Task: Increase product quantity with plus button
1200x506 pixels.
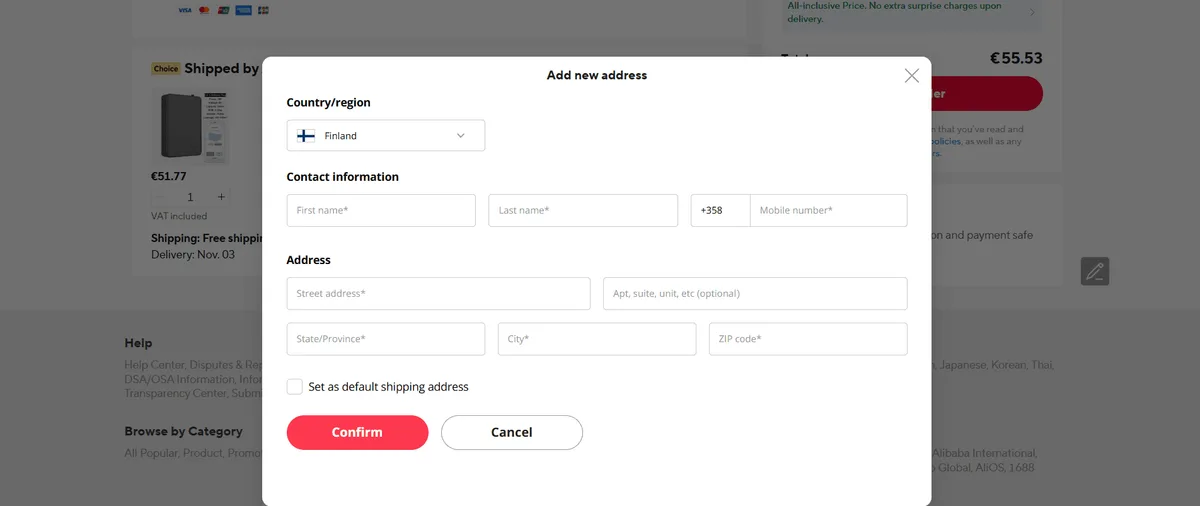Action: [221, 197]
